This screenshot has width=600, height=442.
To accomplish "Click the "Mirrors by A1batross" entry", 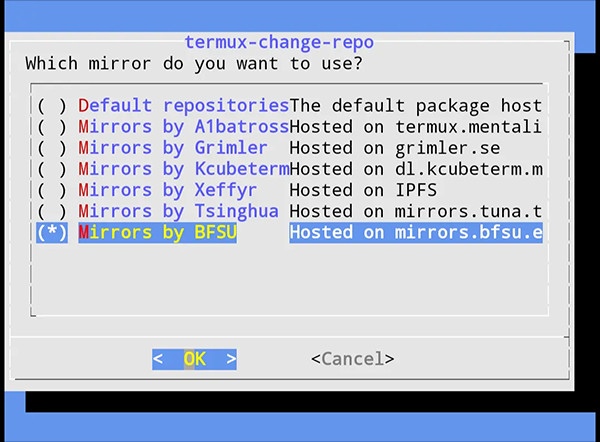I will point(183,127).
